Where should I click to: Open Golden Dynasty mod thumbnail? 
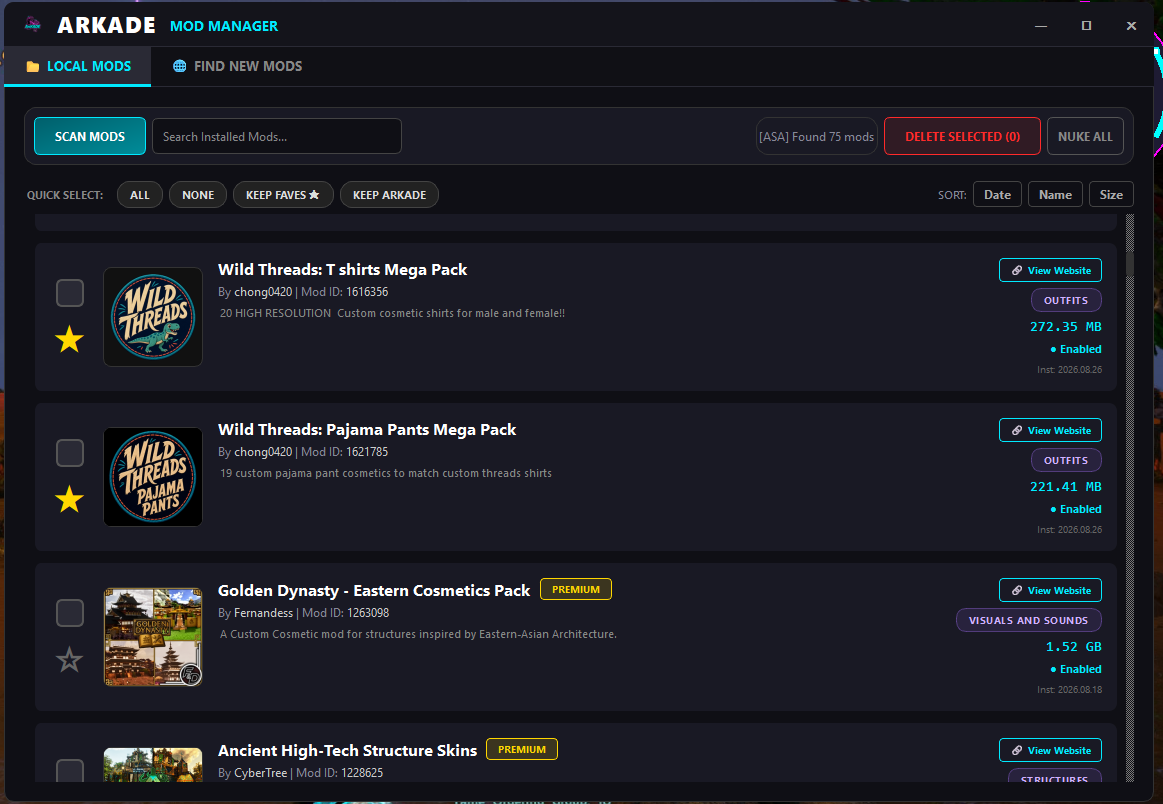click(153, 637)
